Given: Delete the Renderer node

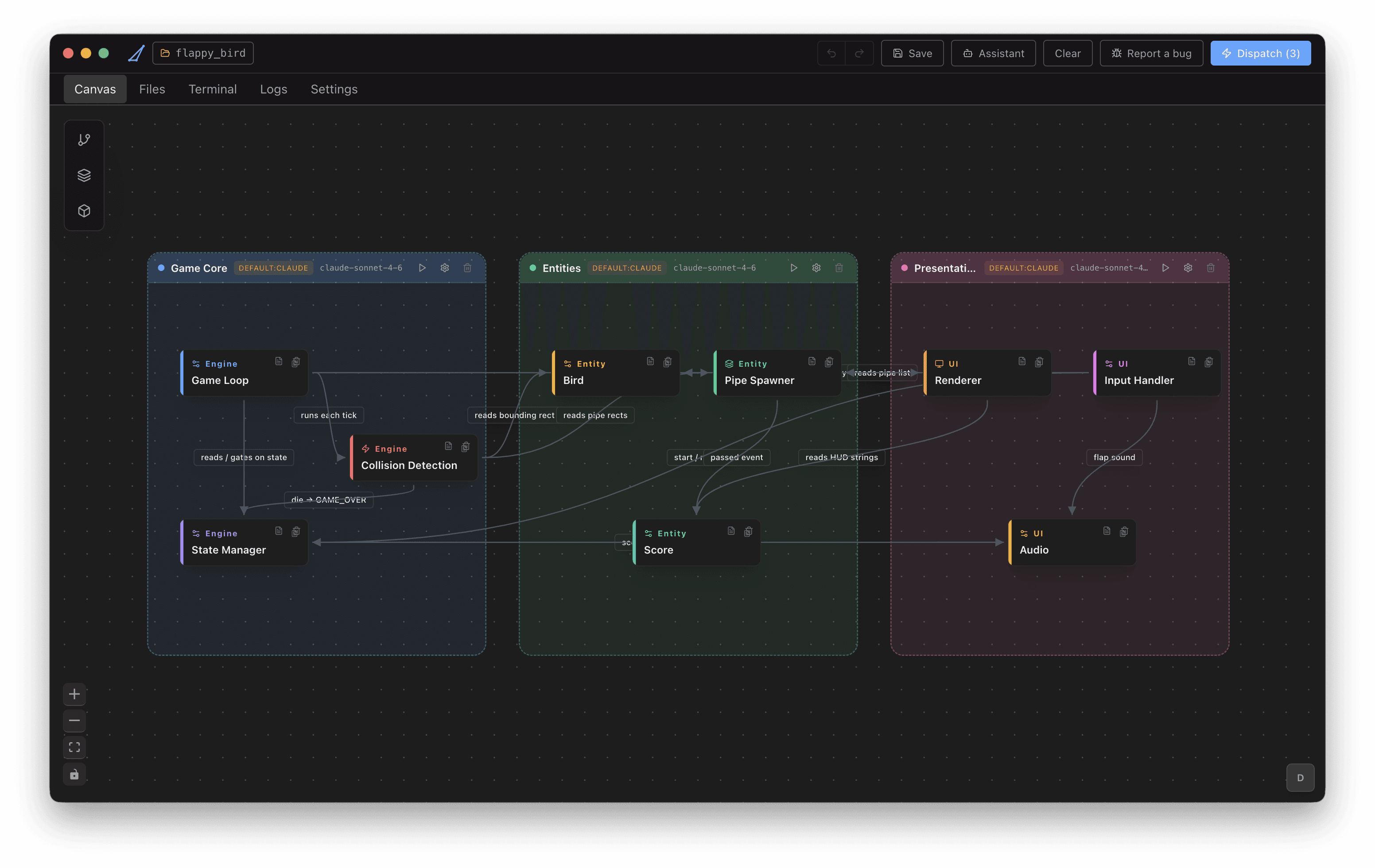Looking at the screenshot, I should (1039, 362).
